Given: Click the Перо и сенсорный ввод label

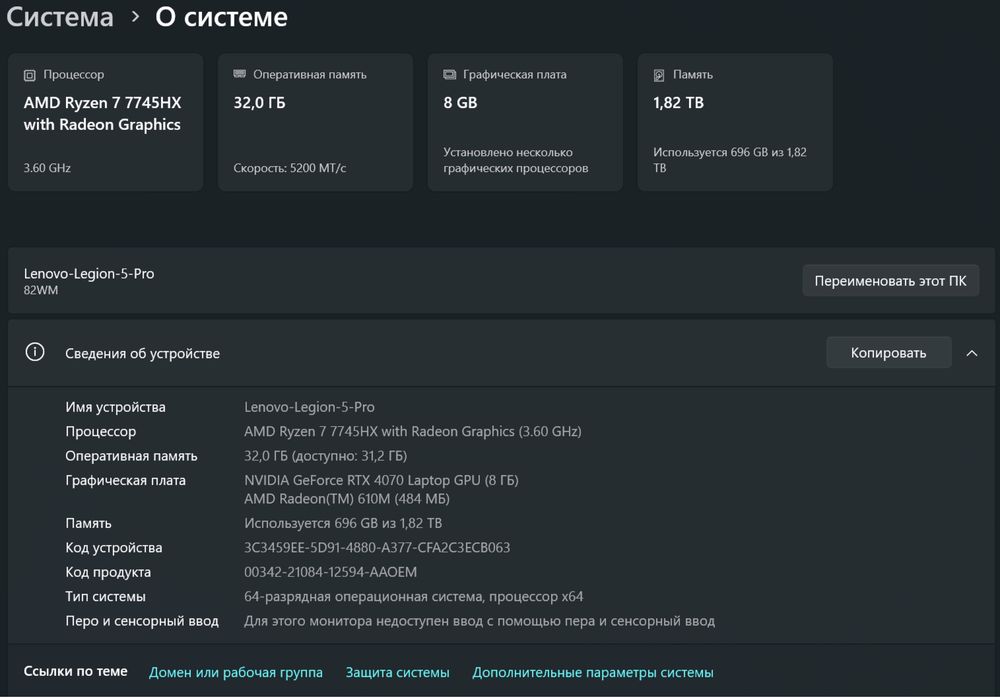Looking at the screenshot, I should (x=142, y=621).
